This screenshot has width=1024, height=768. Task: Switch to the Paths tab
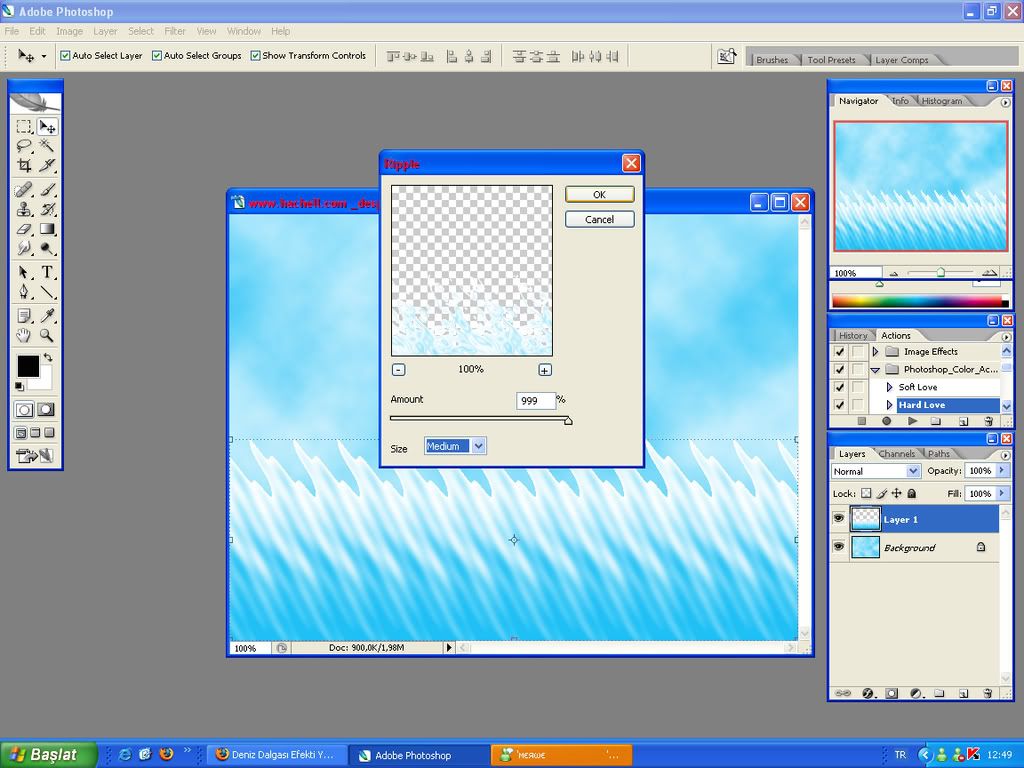point(938,453)
